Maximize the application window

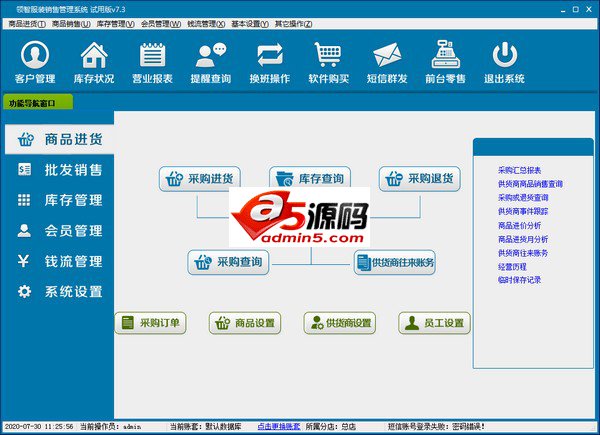click(x=576, y=10)
